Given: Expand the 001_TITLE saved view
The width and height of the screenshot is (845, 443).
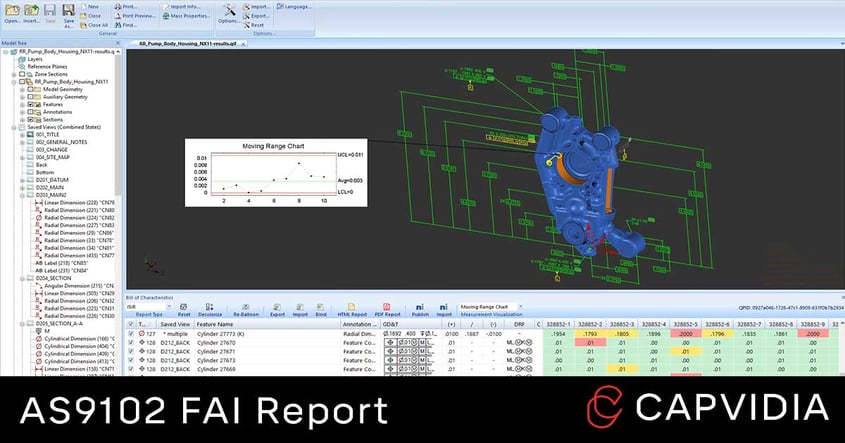Looking at the screenshot, I should tap(22, 134).
